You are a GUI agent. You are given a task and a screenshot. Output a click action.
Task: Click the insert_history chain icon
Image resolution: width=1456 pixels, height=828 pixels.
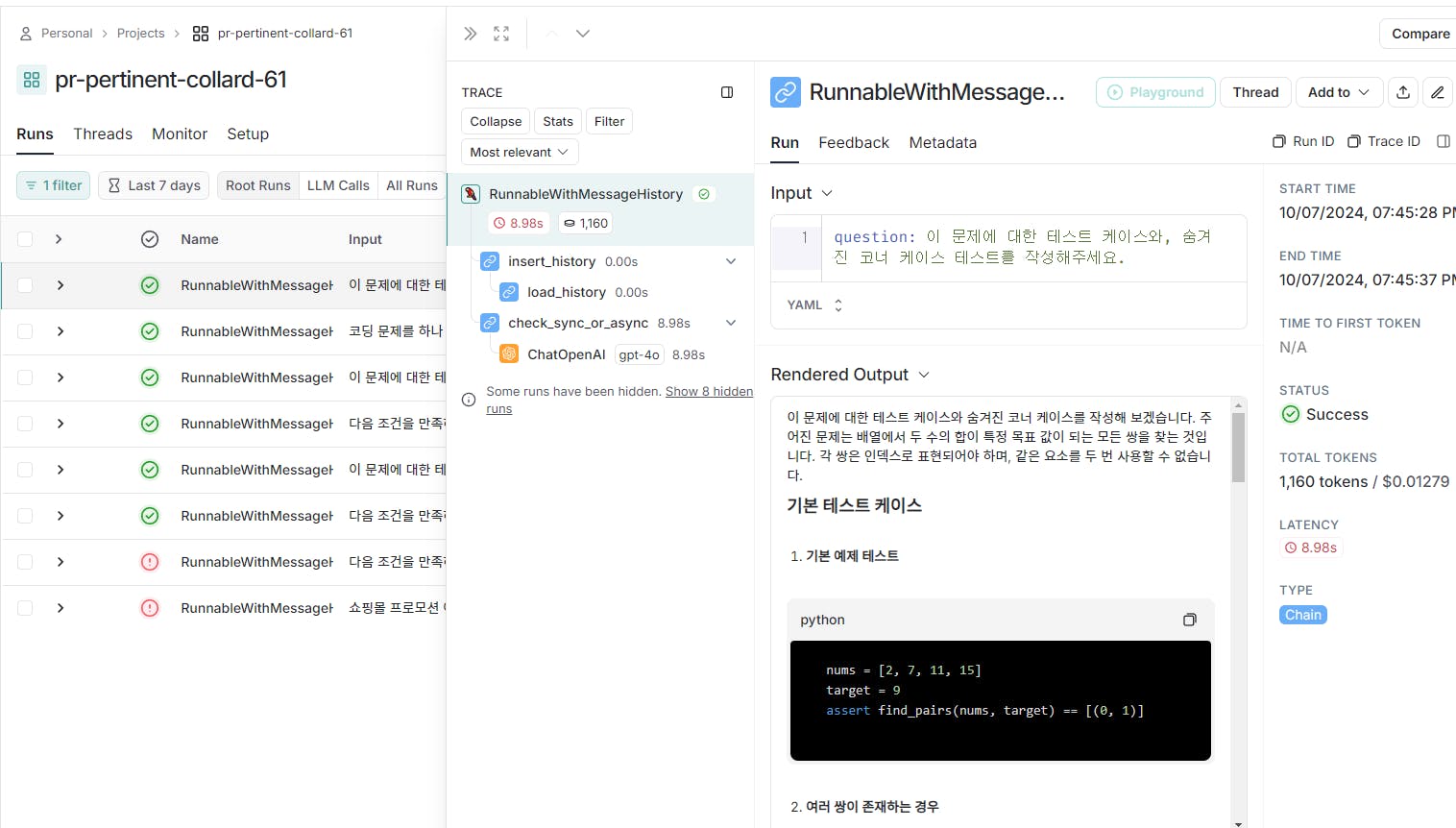click(490, 261)
